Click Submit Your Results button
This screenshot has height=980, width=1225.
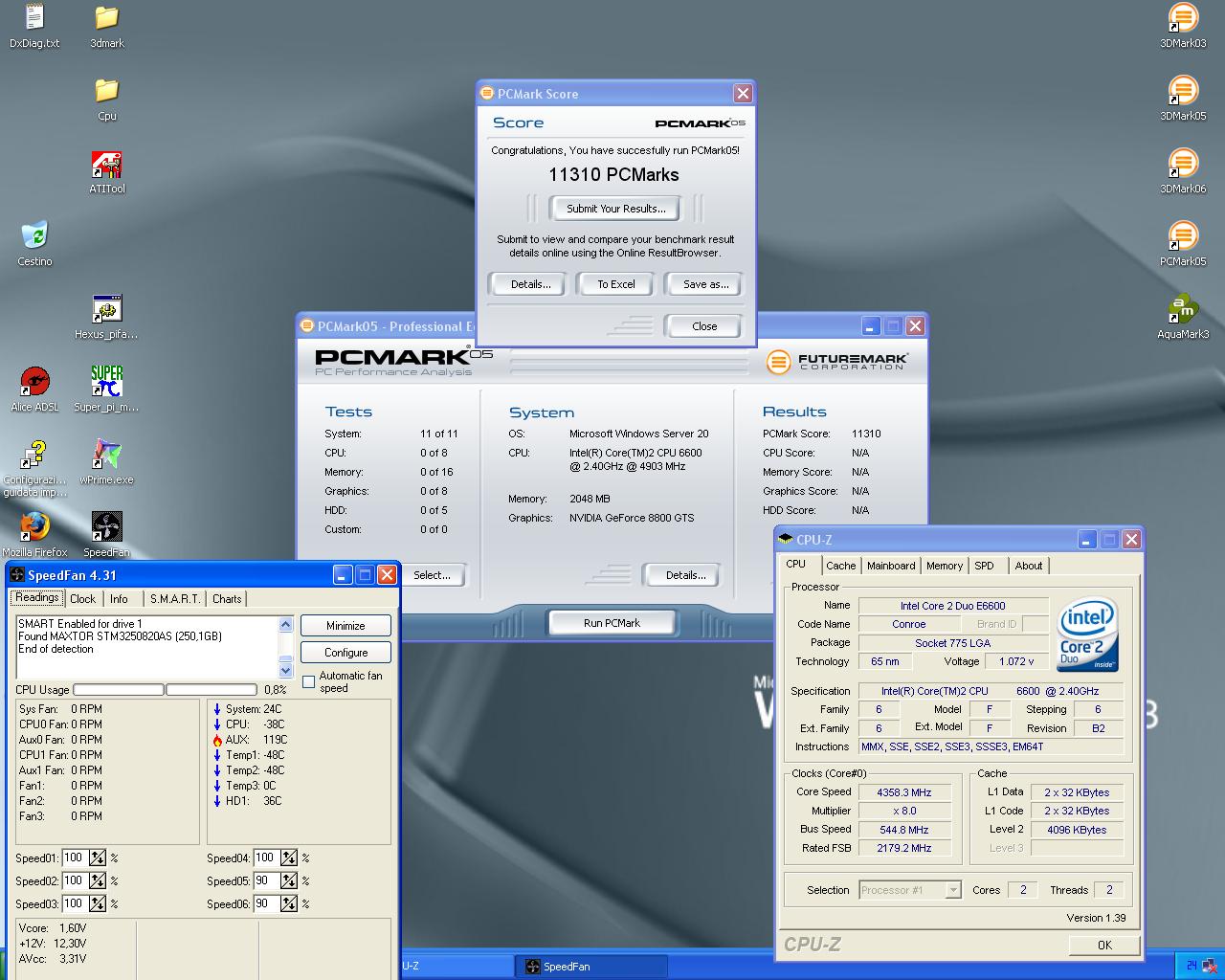[614, 209]
